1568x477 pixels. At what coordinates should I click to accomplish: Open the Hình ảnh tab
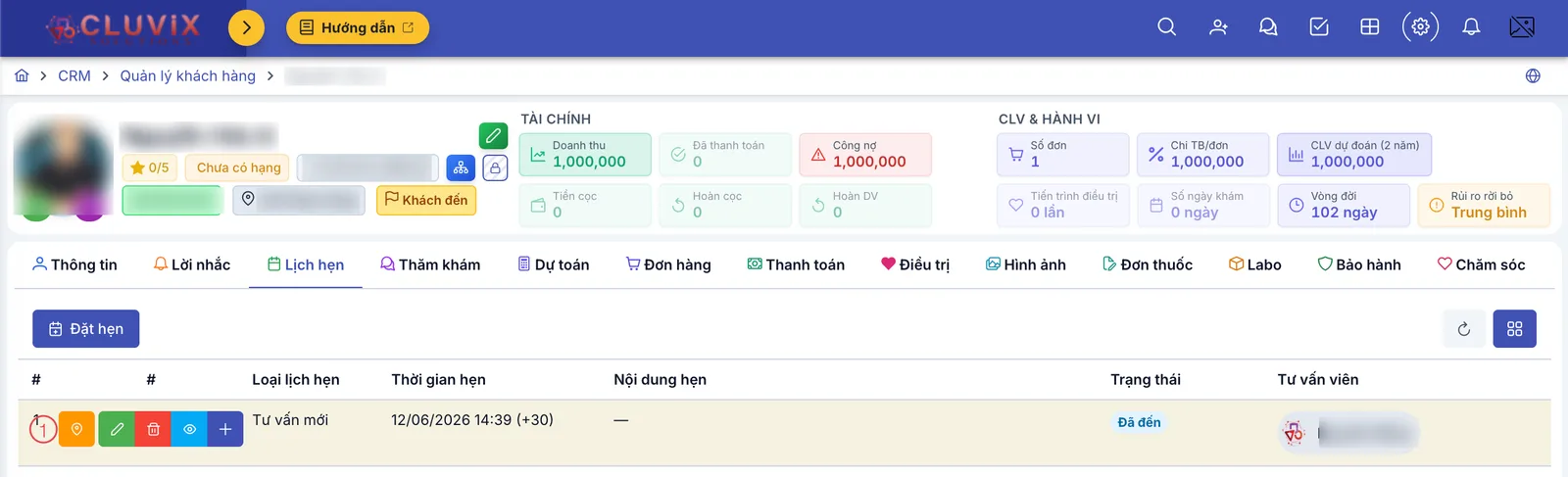click(x=1026, y=264)
